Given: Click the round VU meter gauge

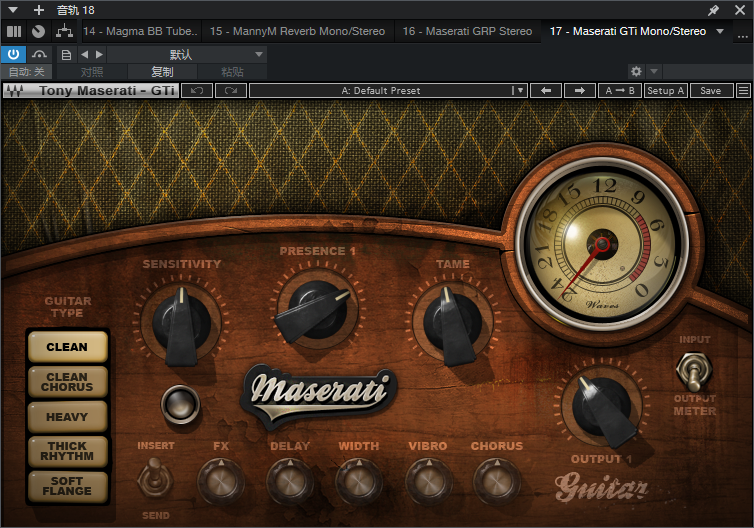Looking at the screenshot, I should [x=602, y=244].
